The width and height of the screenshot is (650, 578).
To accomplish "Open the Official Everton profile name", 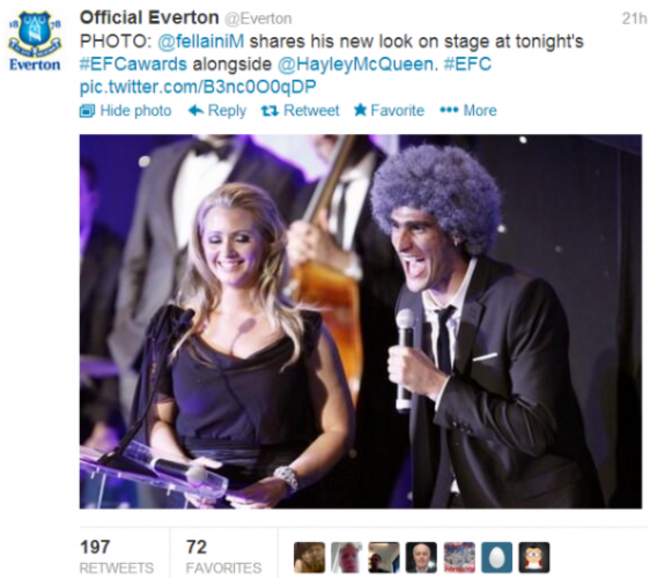I will [149, 18].
